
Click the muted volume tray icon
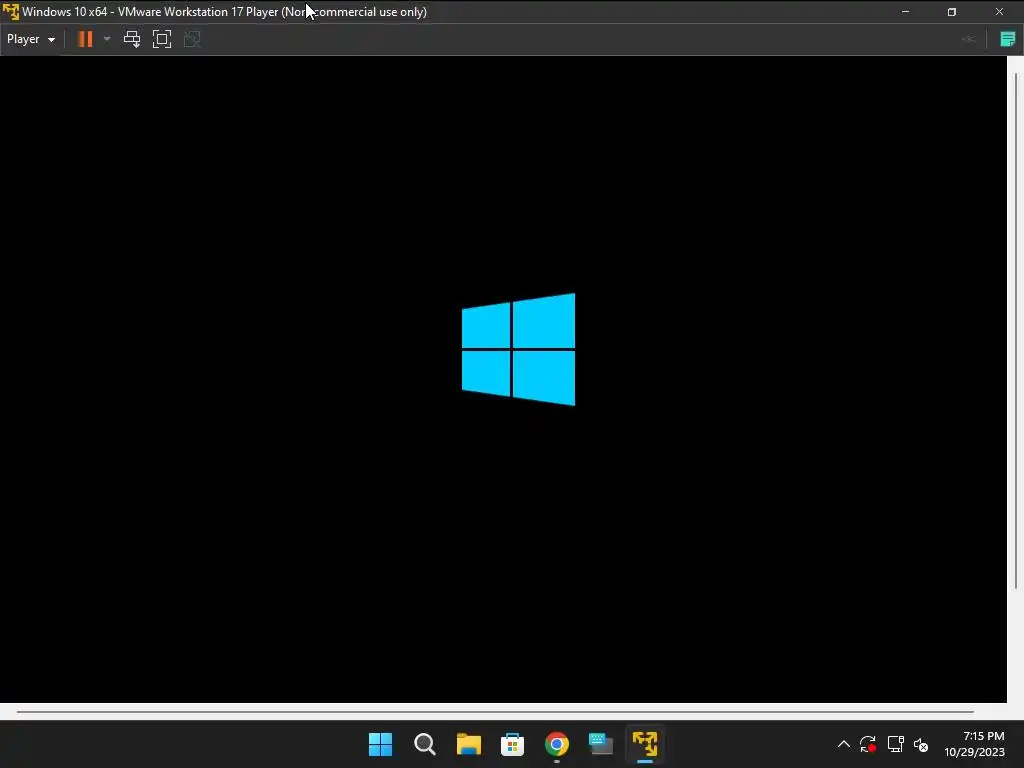[x=921, y=744]
